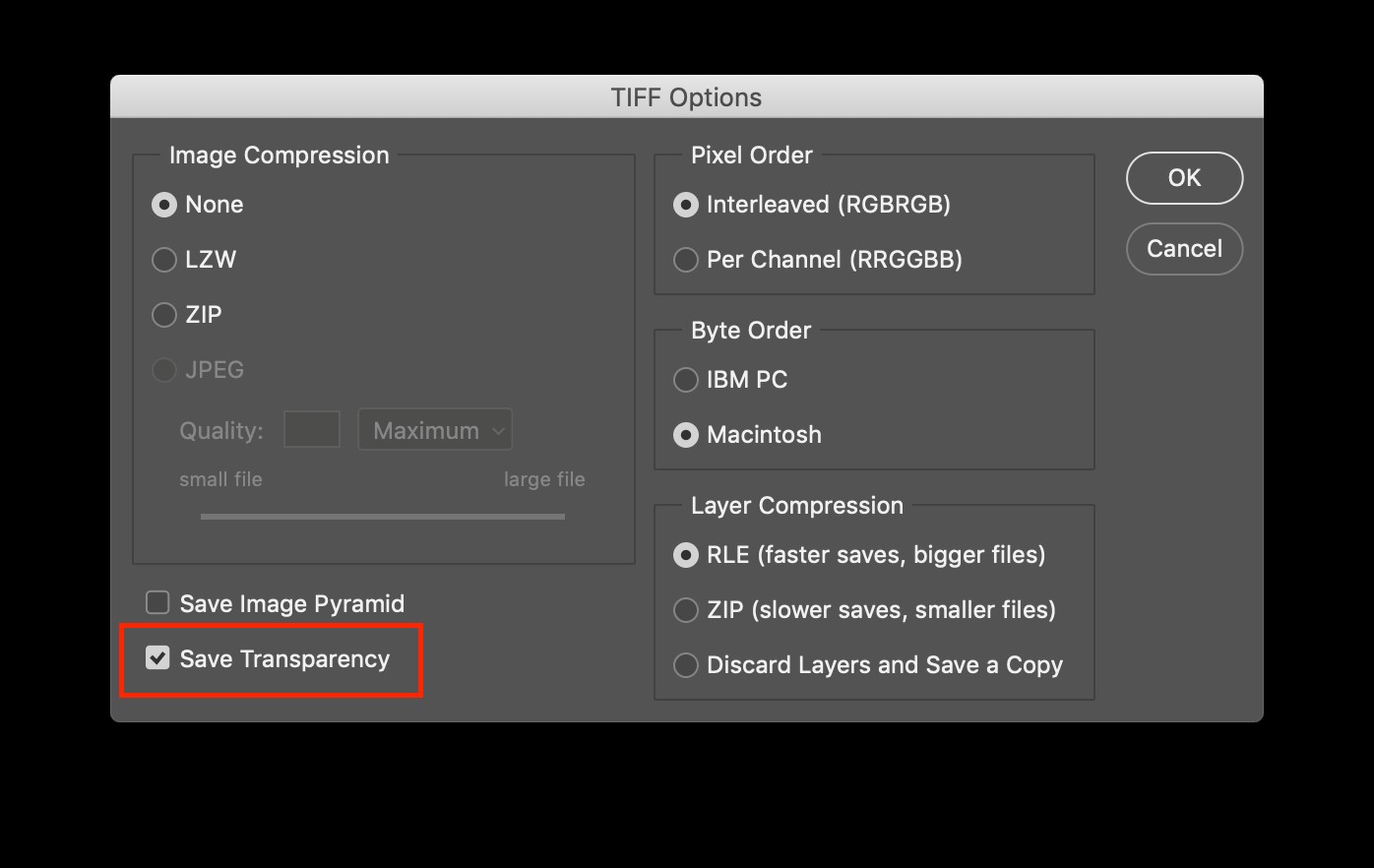Uncheck the Save Transparency option
The image size is (1374, 868).
(x=157, y=658)
